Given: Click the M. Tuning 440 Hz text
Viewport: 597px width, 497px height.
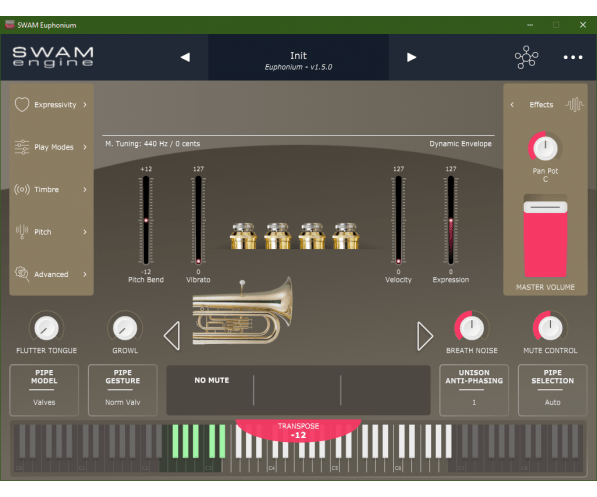Looking at the screenshot, I should pos(153,144).
